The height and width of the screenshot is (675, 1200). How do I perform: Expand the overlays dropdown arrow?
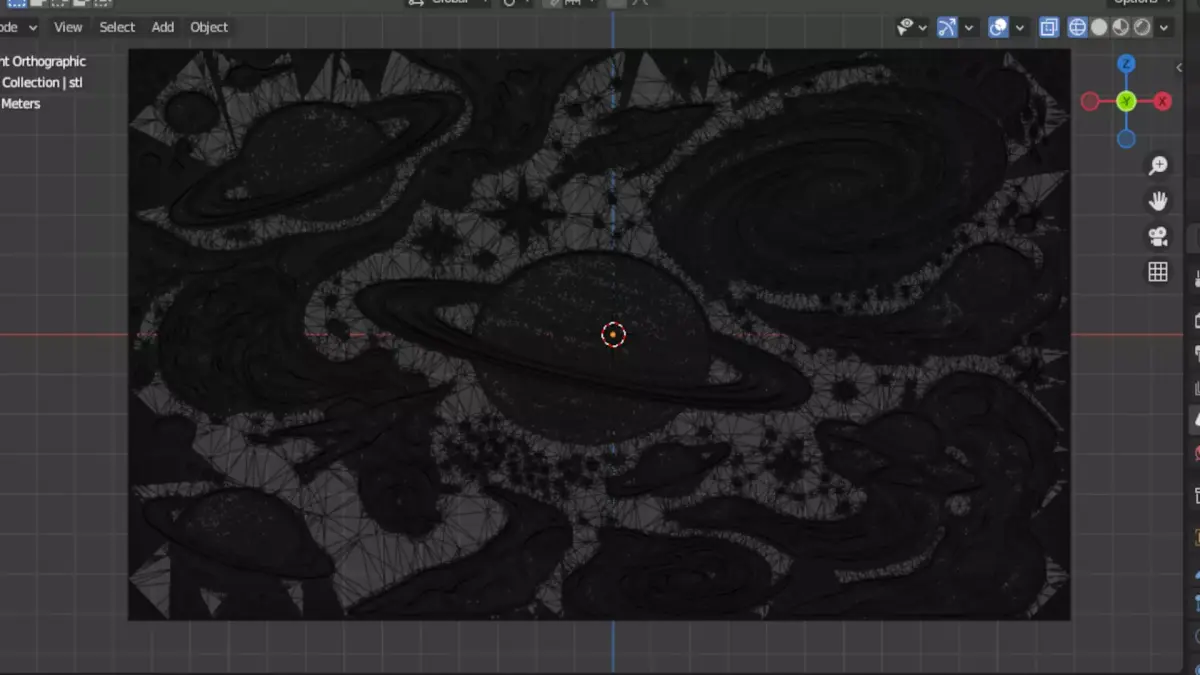point(1020,28)
